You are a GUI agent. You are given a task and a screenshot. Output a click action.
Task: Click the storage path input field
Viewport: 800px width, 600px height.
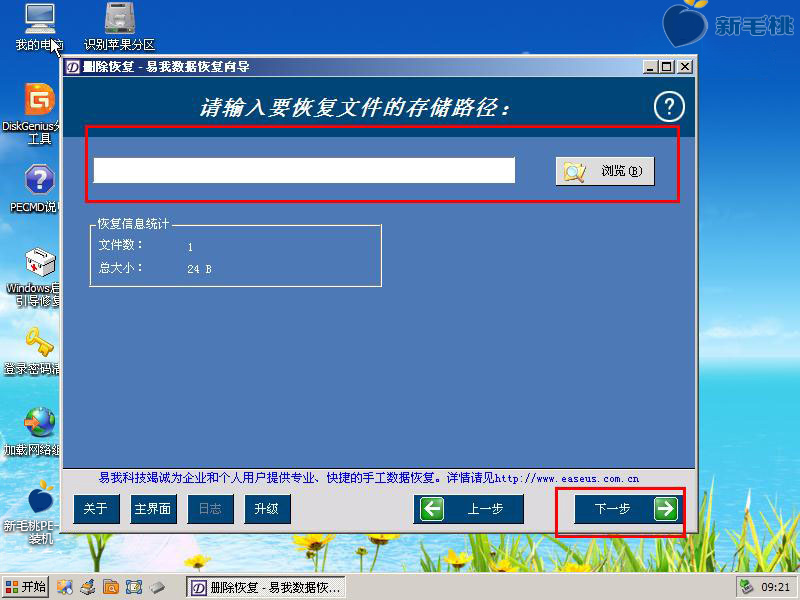[x=304, y=170]
